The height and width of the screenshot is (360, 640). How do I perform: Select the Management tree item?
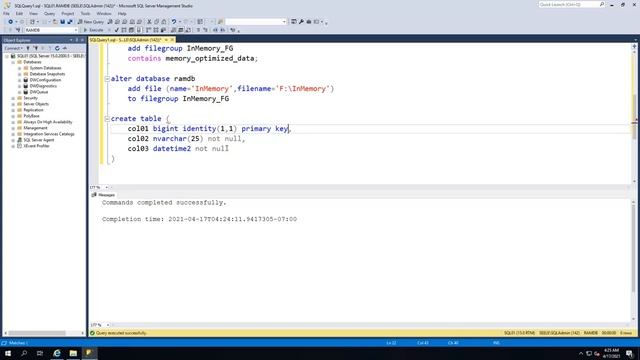click(x=35, y=128)
